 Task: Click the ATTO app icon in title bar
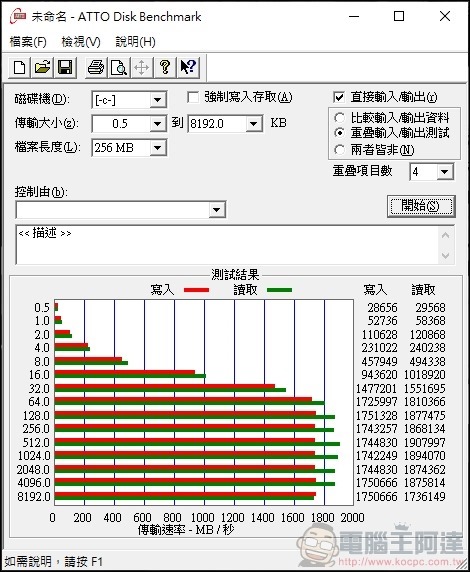pyautogui.click(x=18, y=16)
